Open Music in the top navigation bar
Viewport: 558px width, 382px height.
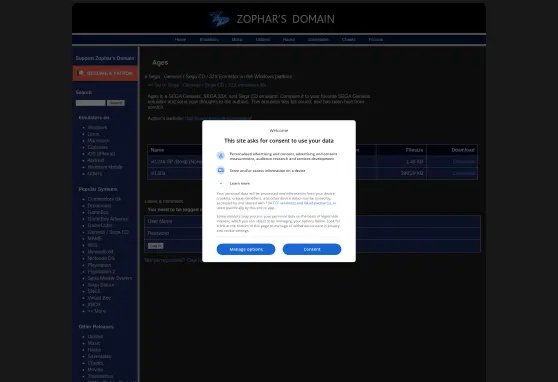237,40
